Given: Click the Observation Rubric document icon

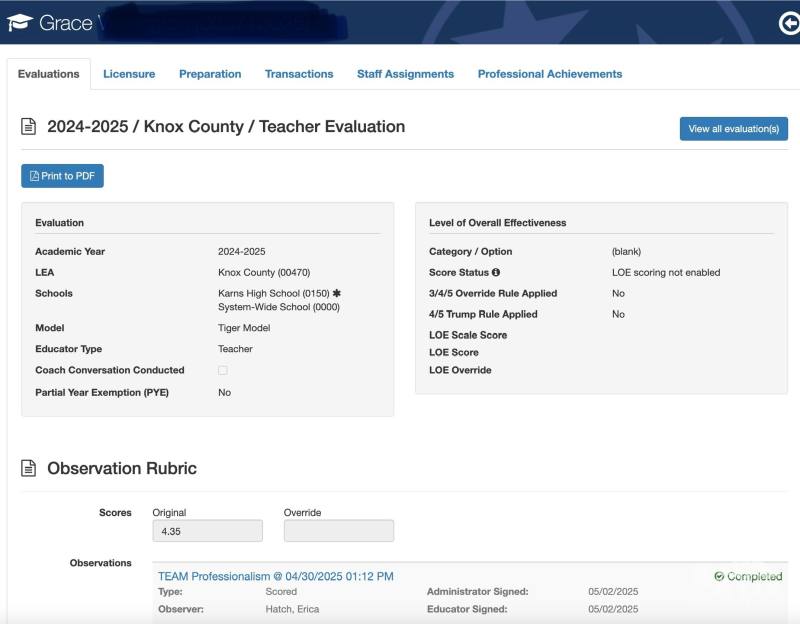Looking at the screenshot, I should [x=29, y=468].
